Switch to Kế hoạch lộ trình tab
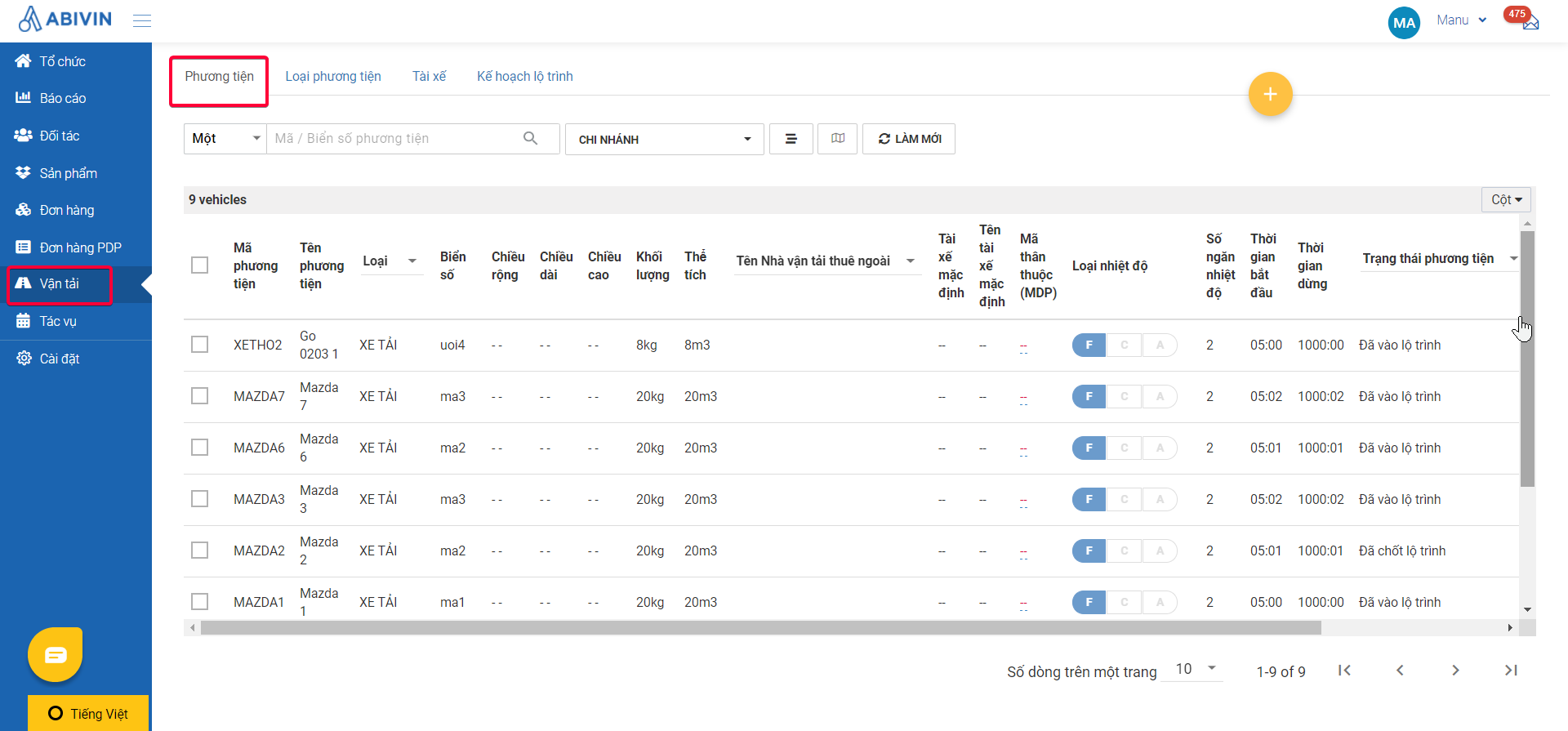 click(x=525, y=77)
